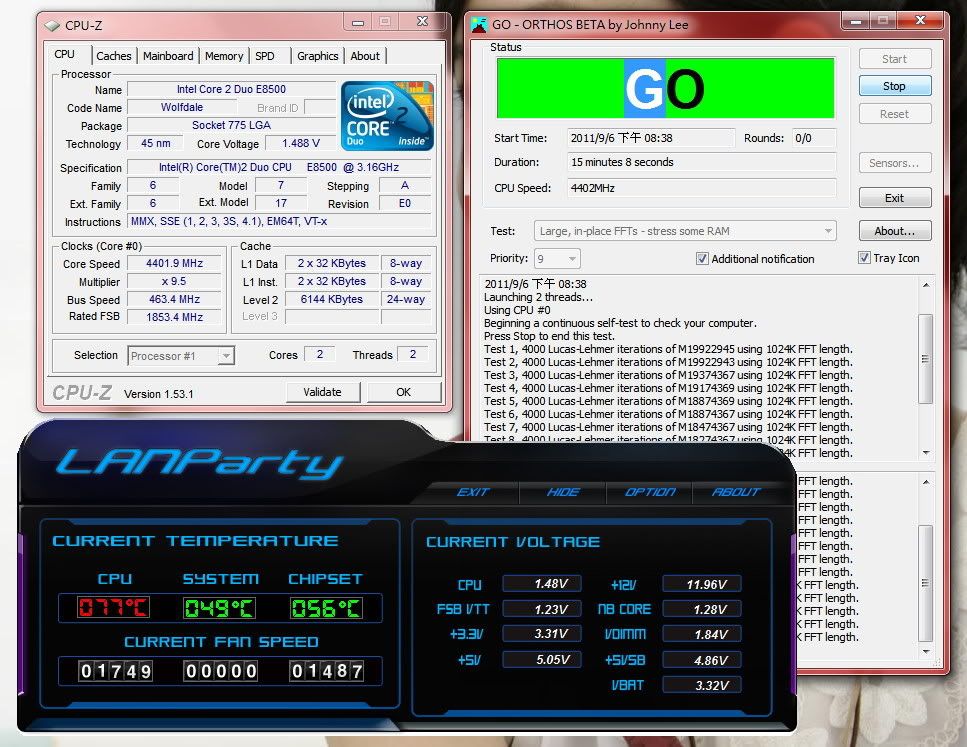Click the upper log scrollbar thumb

point(925,358)
